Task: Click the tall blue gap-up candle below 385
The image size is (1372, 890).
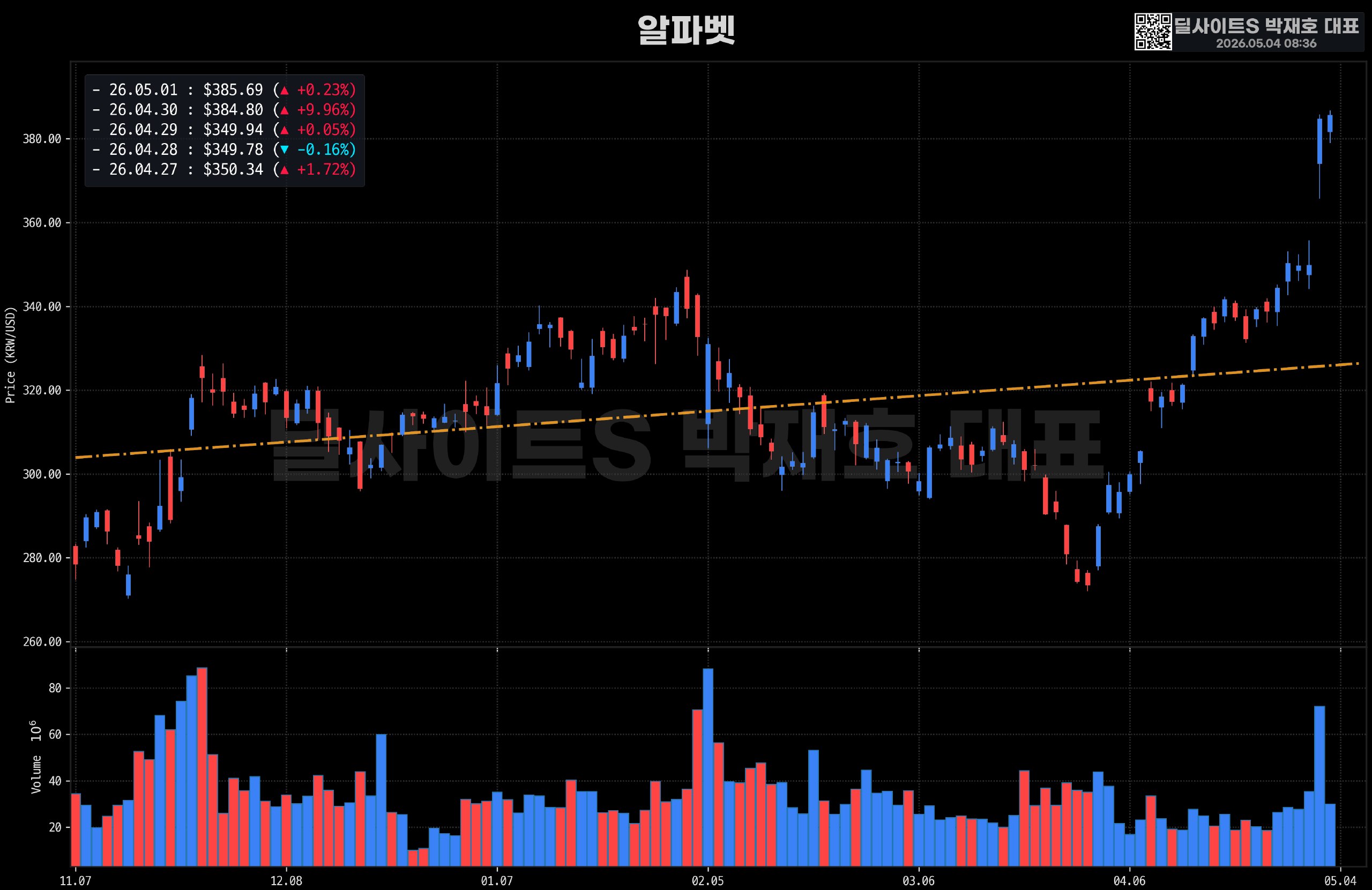Action: point(1319,142)
